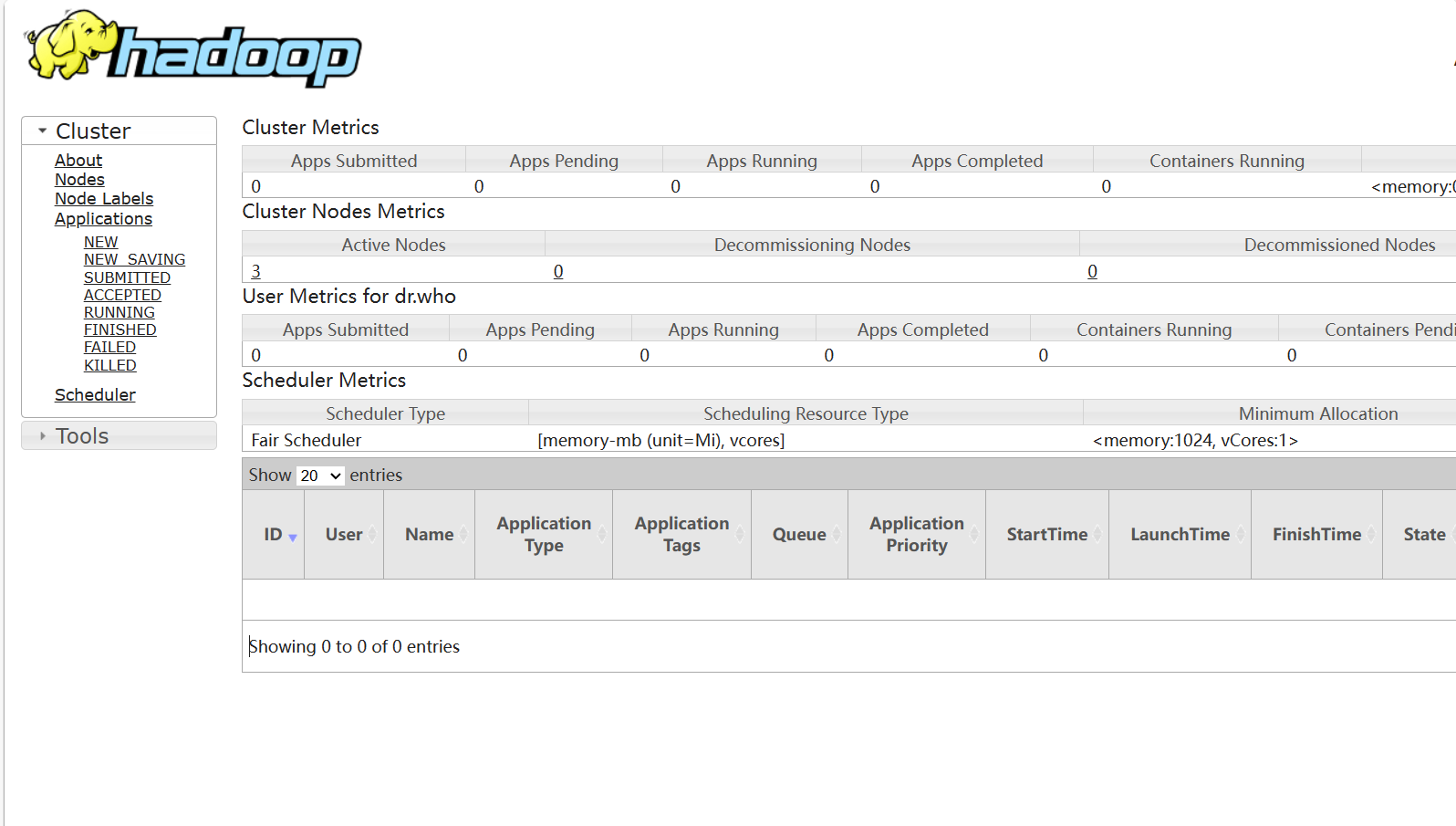Sort table by User column

pos(343,535)
